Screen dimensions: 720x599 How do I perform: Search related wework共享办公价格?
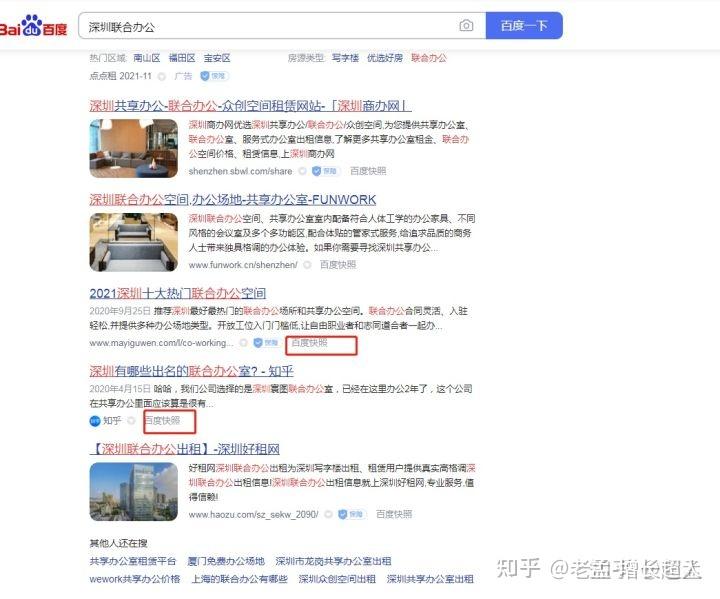(135, 579)
